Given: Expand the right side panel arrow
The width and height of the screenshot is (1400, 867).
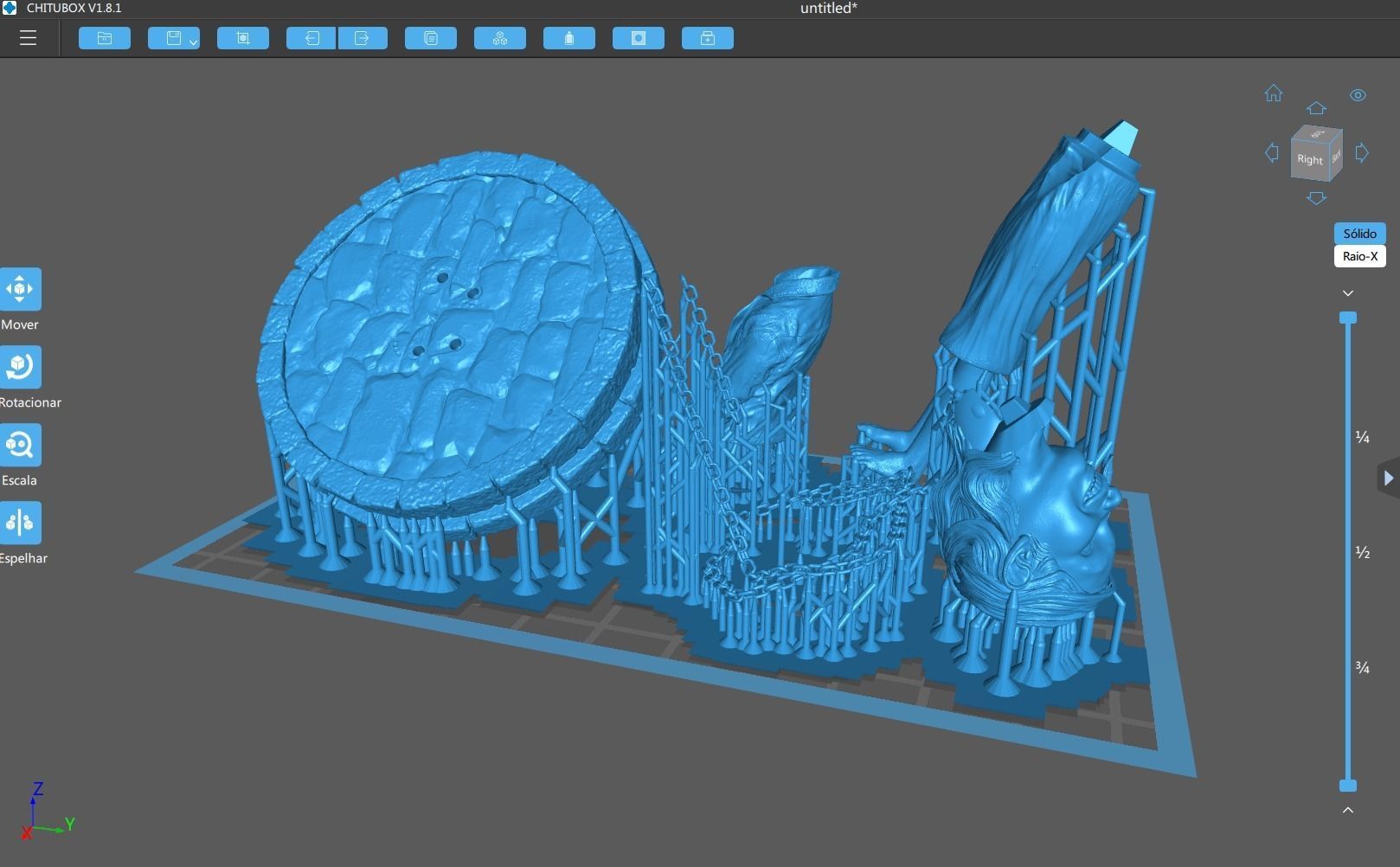Looking at the screenshot, I should [1388, 478].
